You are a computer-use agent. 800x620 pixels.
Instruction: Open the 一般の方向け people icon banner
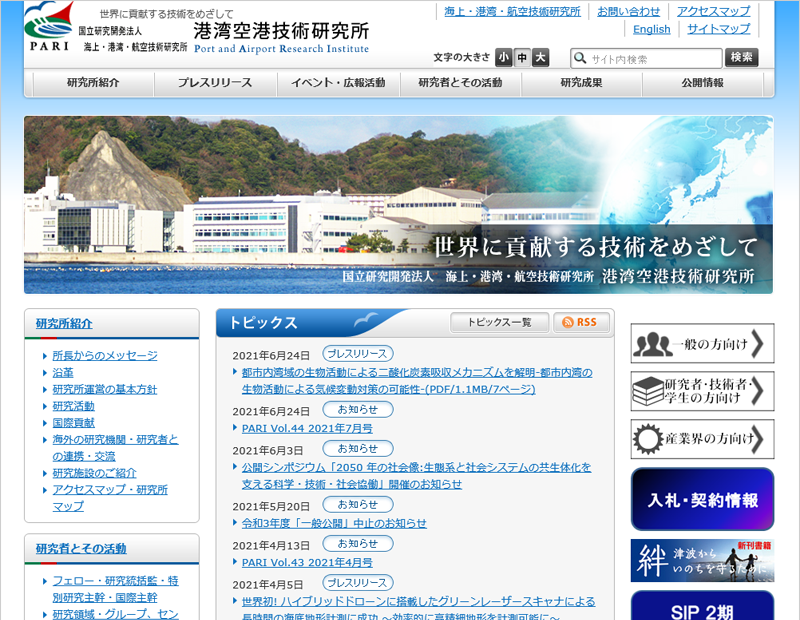tap(702, 343)
